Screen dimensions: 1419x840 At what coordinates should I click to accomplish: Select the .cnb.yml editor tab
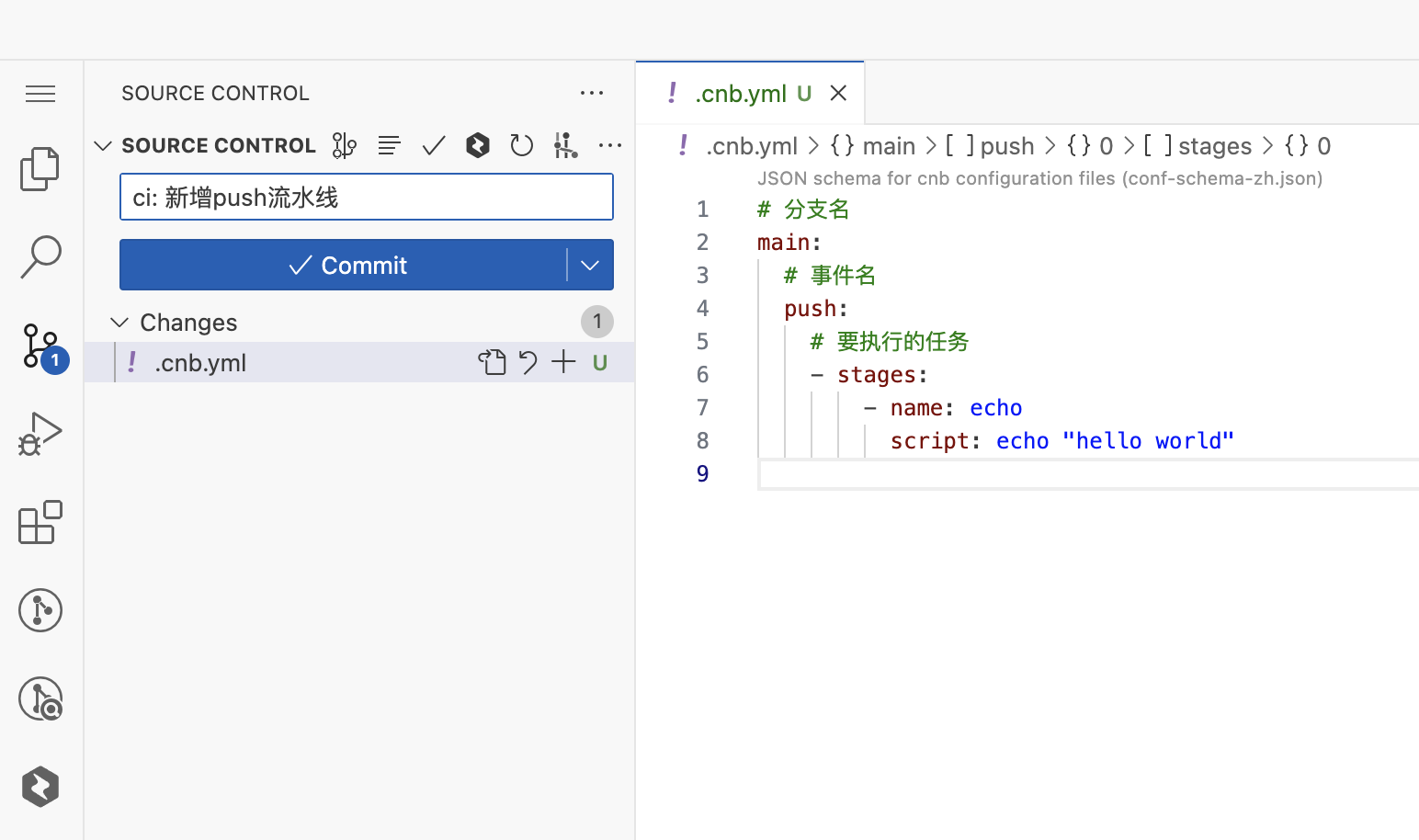pos(740,94)
